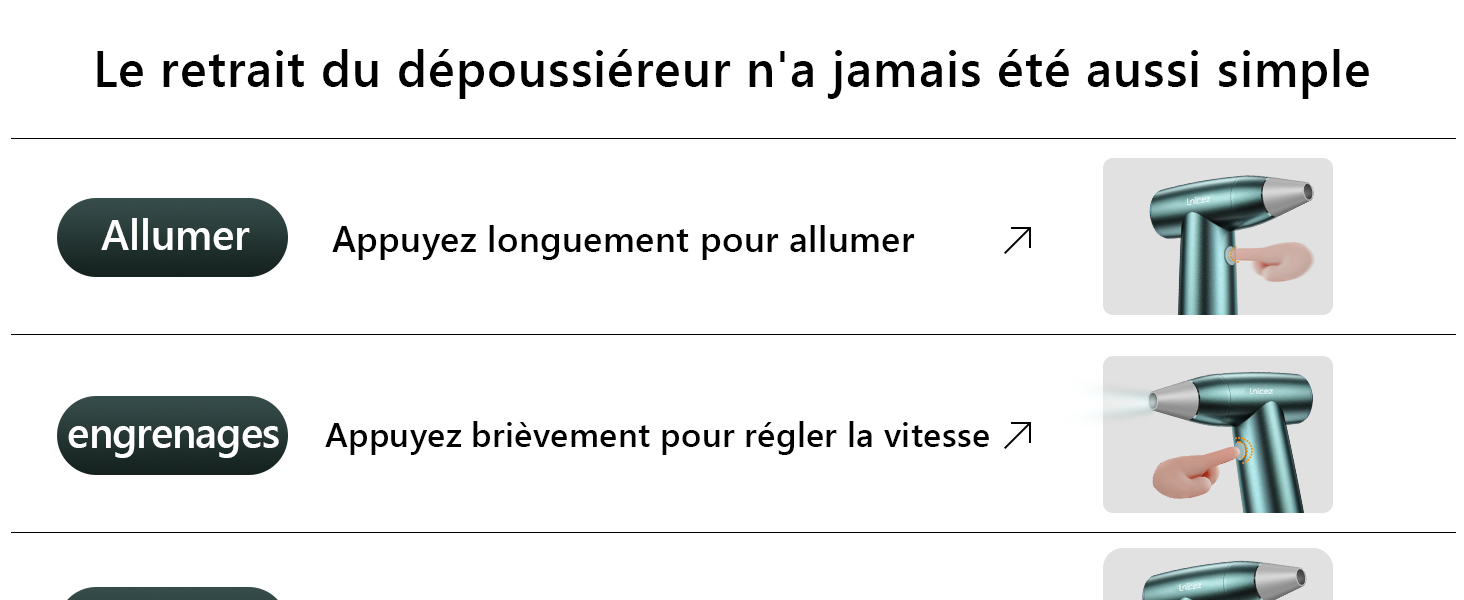Click the heading "Le retrait du dépoussiéreur"
Viewport: 1464px width, 600px height.
coord(731,71)
